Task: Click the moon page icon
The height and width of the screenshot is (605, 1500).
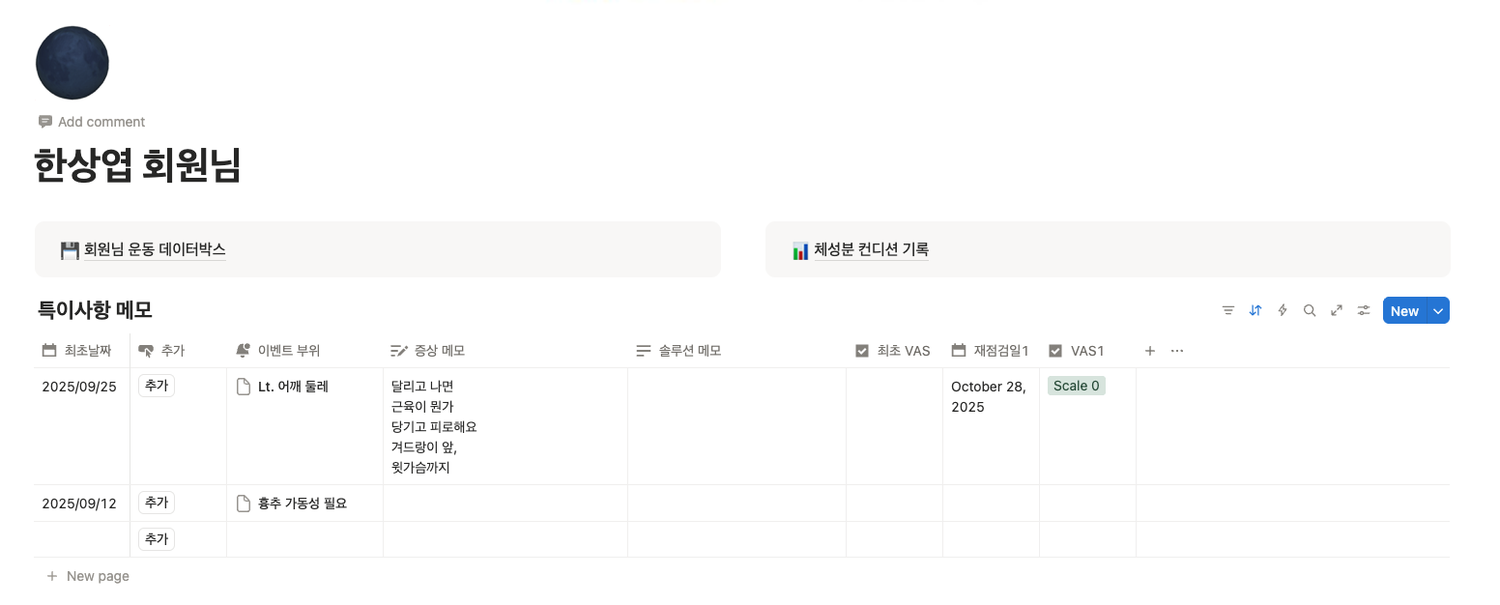Action: pyautogui.click(x=72, y=63)
